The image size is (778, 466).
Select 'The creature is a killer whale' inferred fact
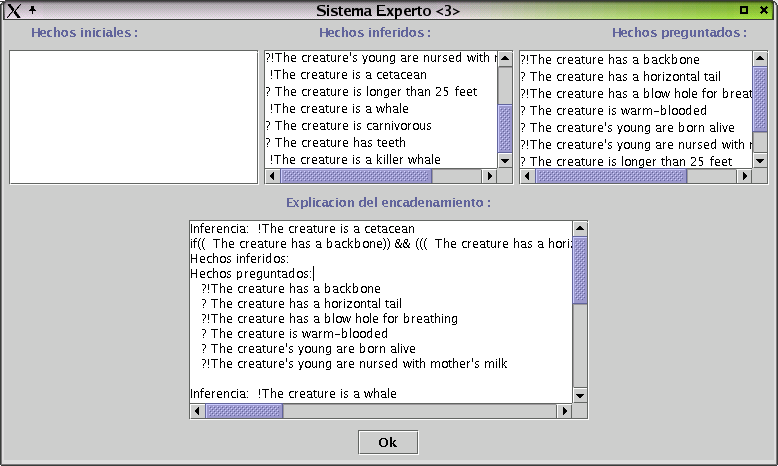[x=355, y=160]
